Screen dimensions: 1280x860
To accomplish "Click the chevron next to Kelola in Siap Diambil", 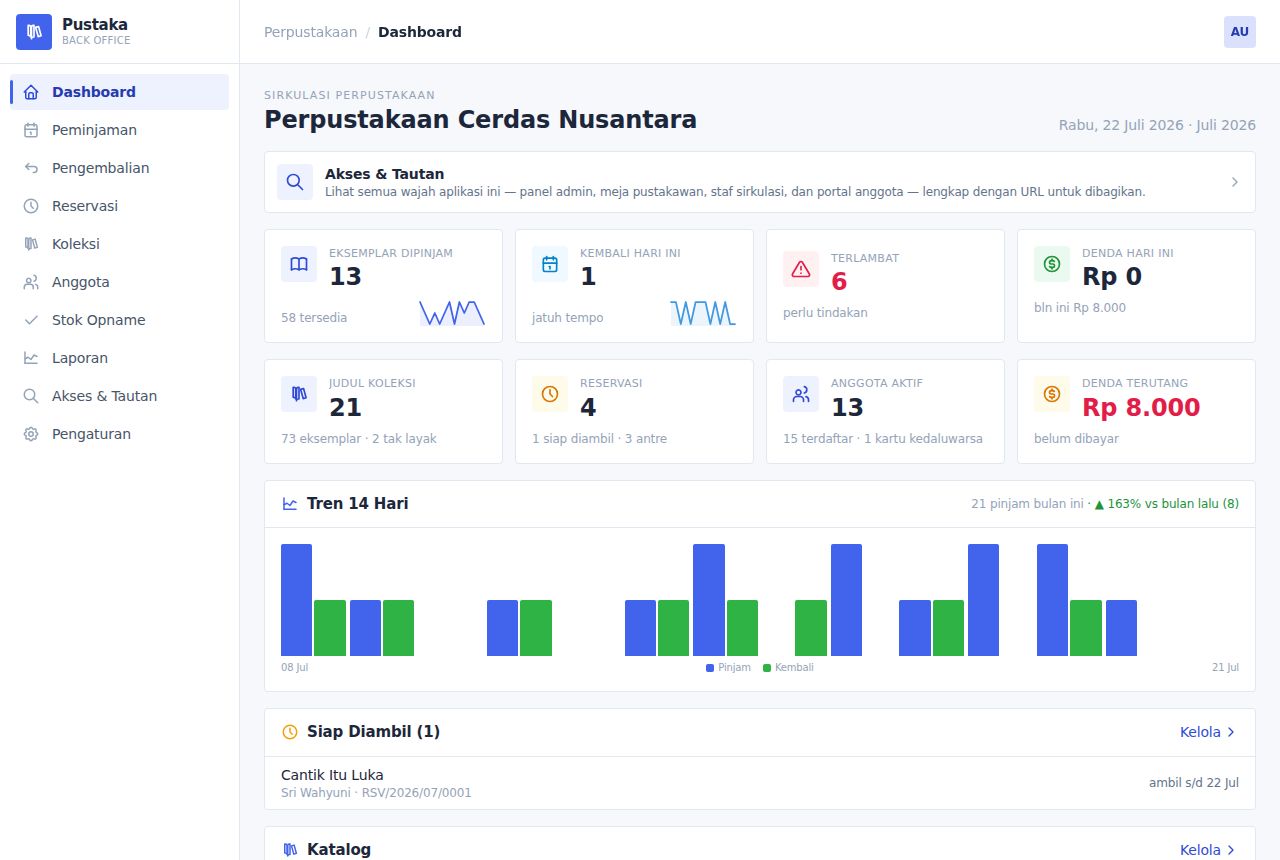I will pyautogui.click(x=1231, y=732).
